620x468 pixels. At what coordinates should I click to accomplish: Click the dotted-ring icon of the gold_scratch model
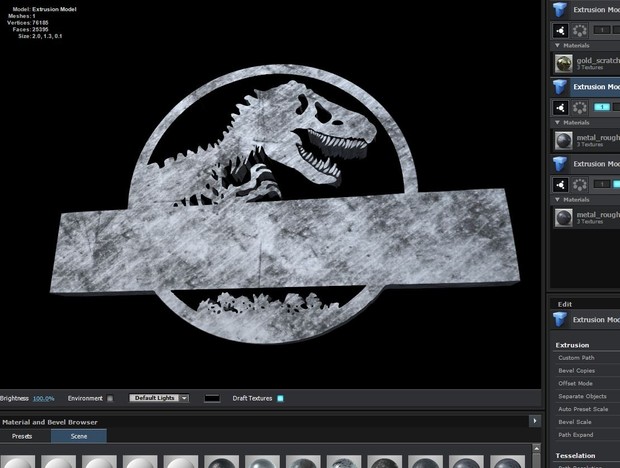[580, 30]
